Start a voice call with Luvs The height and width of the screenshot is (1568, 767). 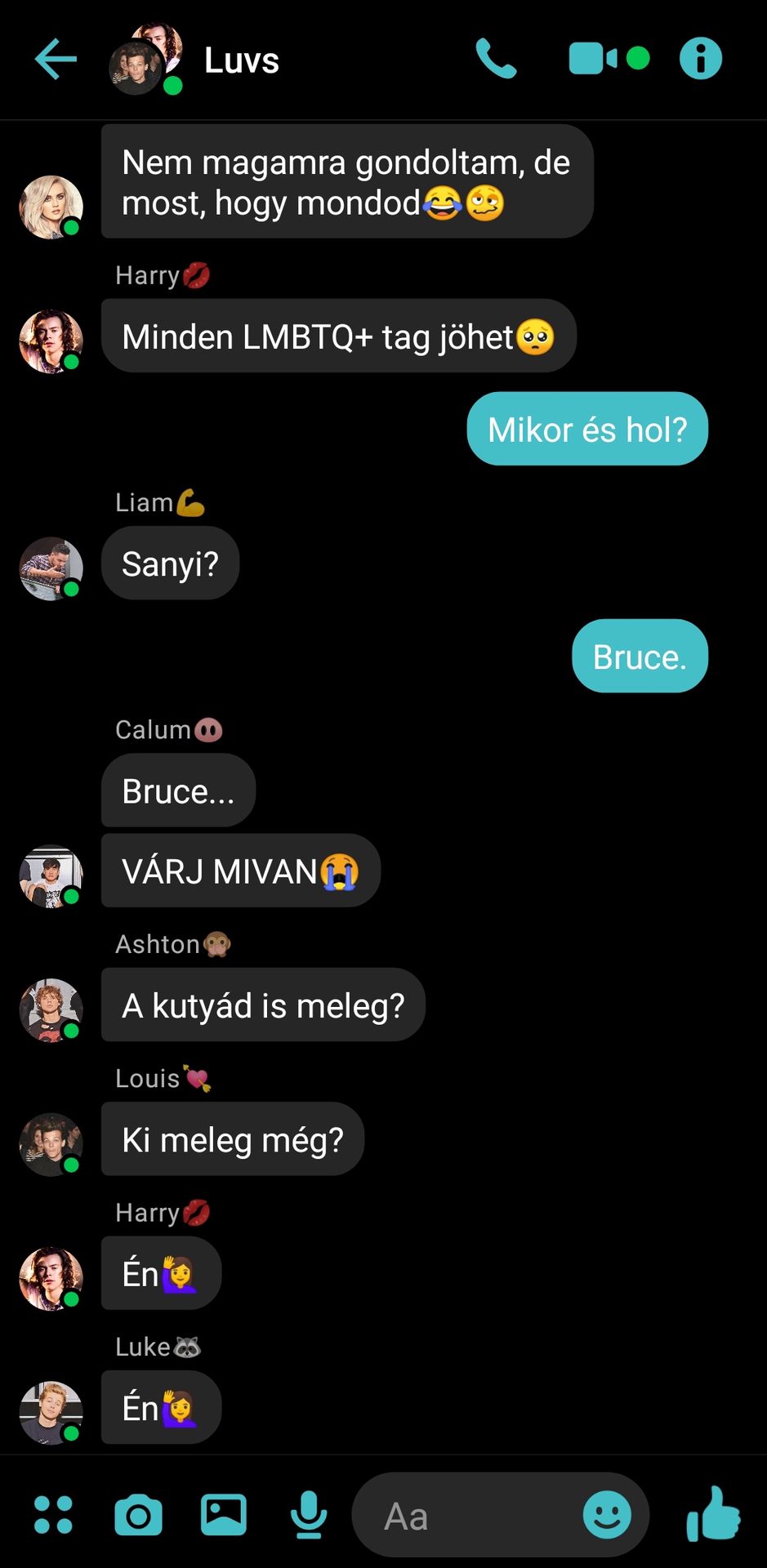(496, 59)
